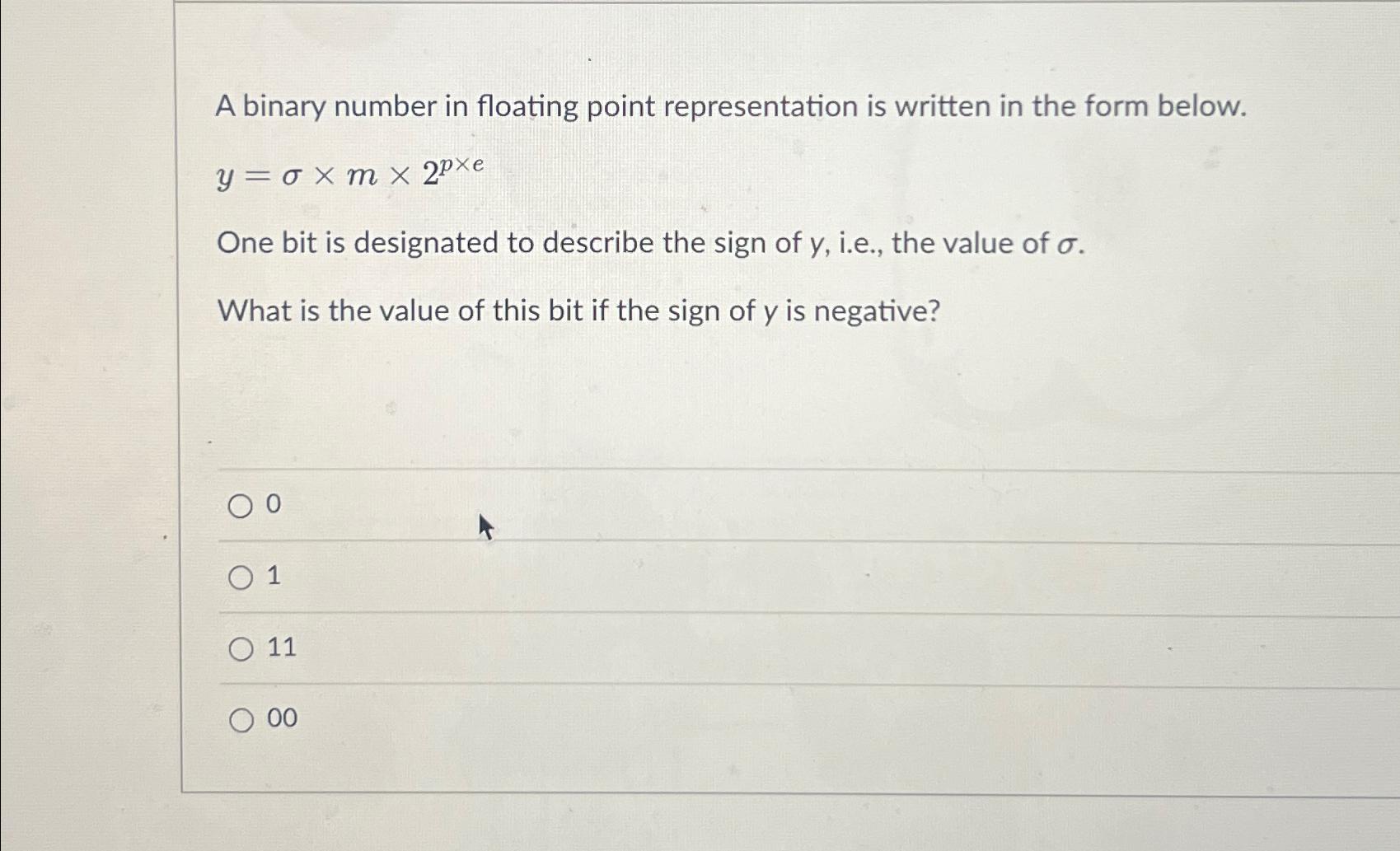Screen dimensions: 1400x851
Task: Select the radio button for answer 11
Action: pos(240,650)
